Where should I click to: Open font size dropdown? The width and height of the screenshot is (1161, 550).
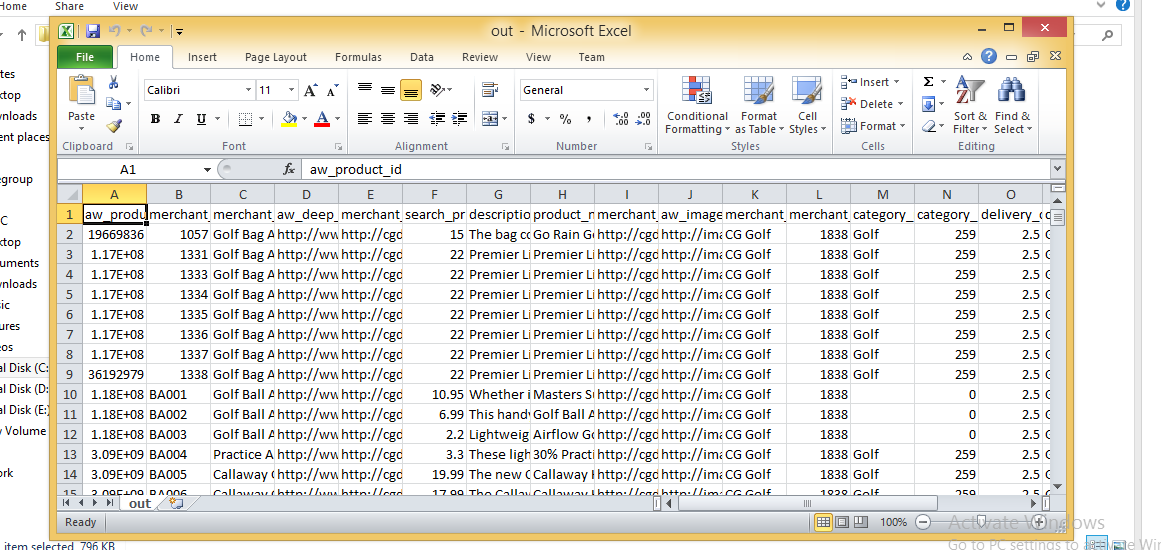[291, 90]
